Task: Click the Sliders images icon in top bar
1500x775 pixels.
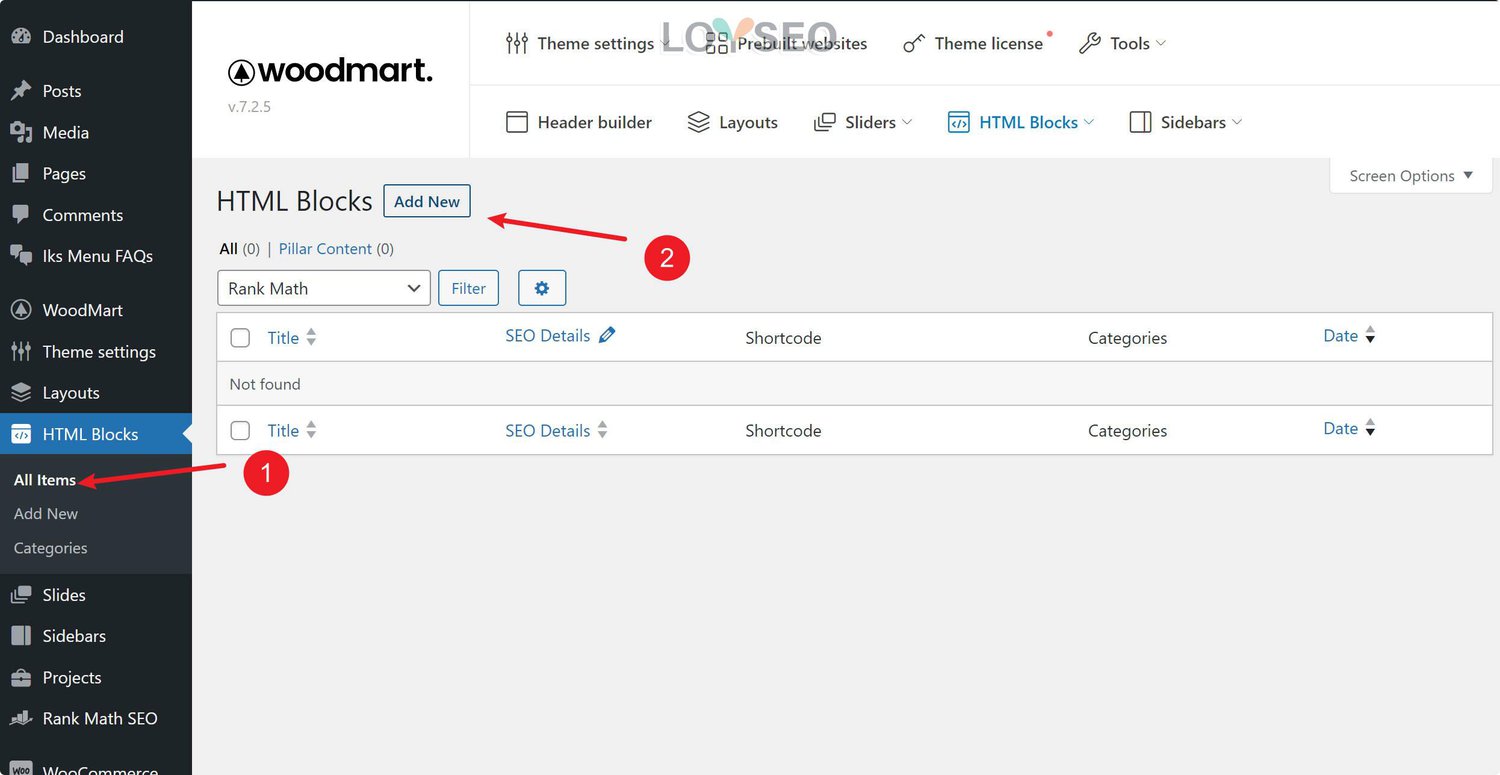Action: [x=825, y=122]
